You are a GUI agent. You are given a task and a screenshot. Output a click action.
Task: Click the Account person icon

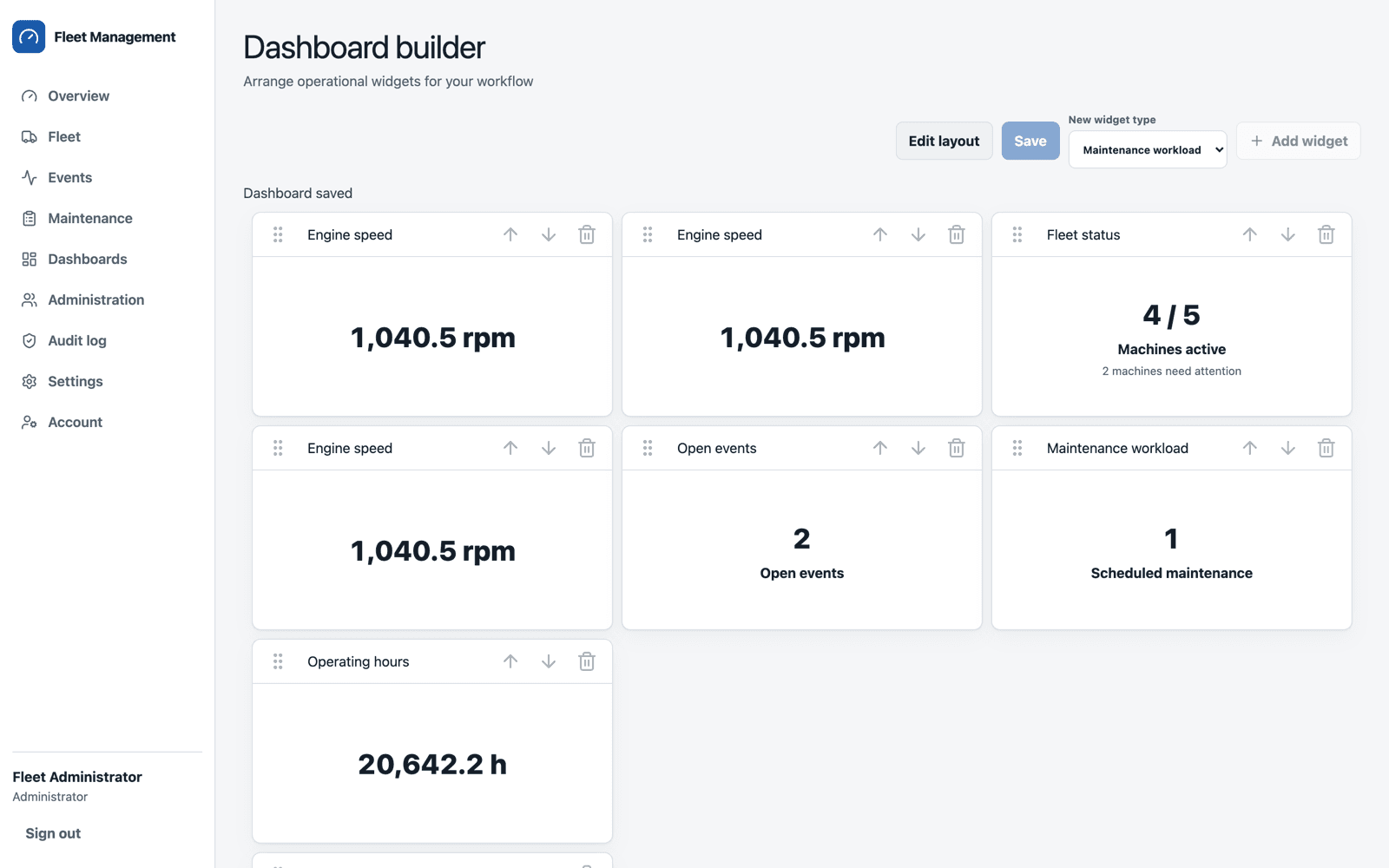(x=30, y=423)
